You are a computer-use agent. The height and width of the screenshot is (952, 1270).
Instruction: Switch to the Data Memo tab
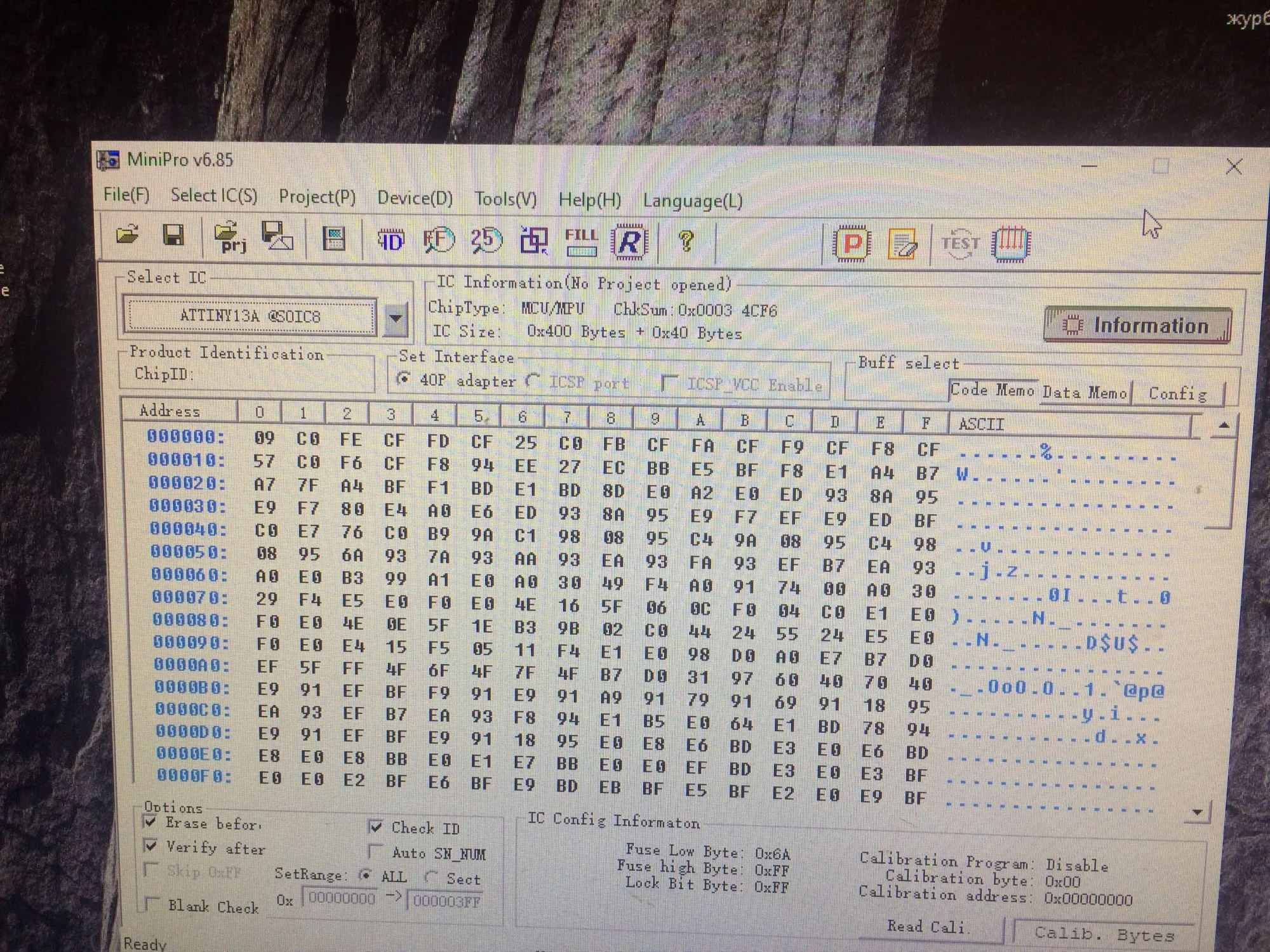[x=1085, y=393]
